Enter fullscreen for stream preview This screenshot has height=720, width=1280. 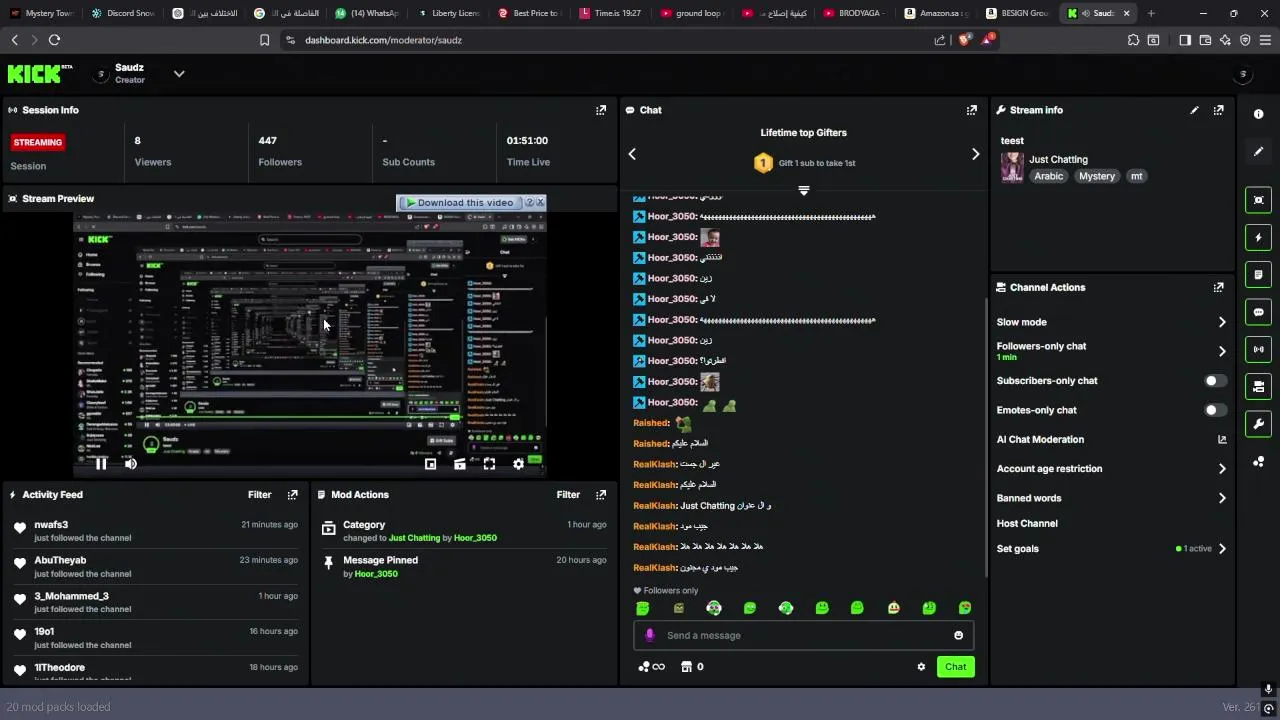point(489,464)
